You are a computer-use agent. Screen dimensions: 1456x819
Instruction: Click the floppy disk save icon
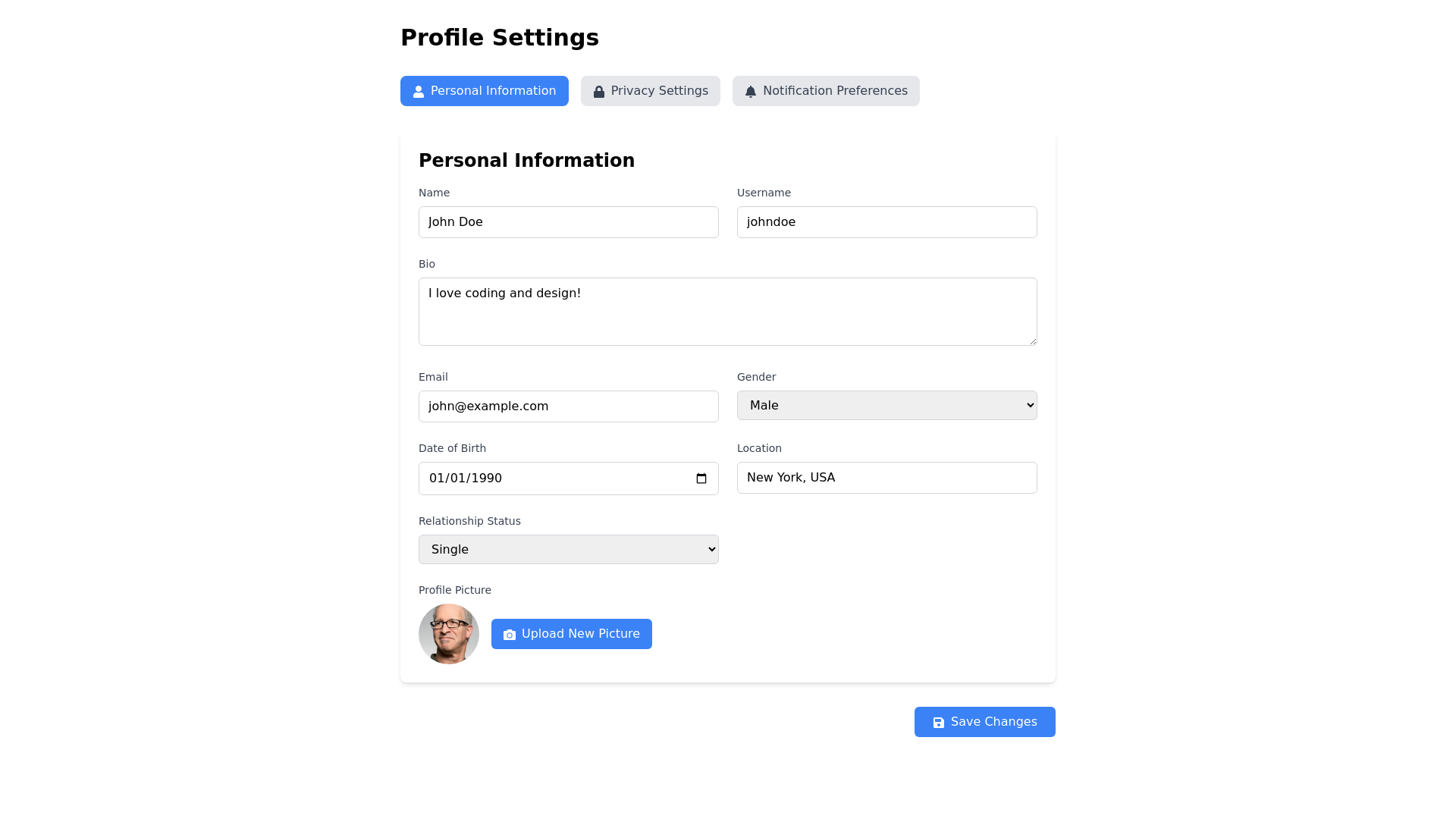tap(939, 723)
